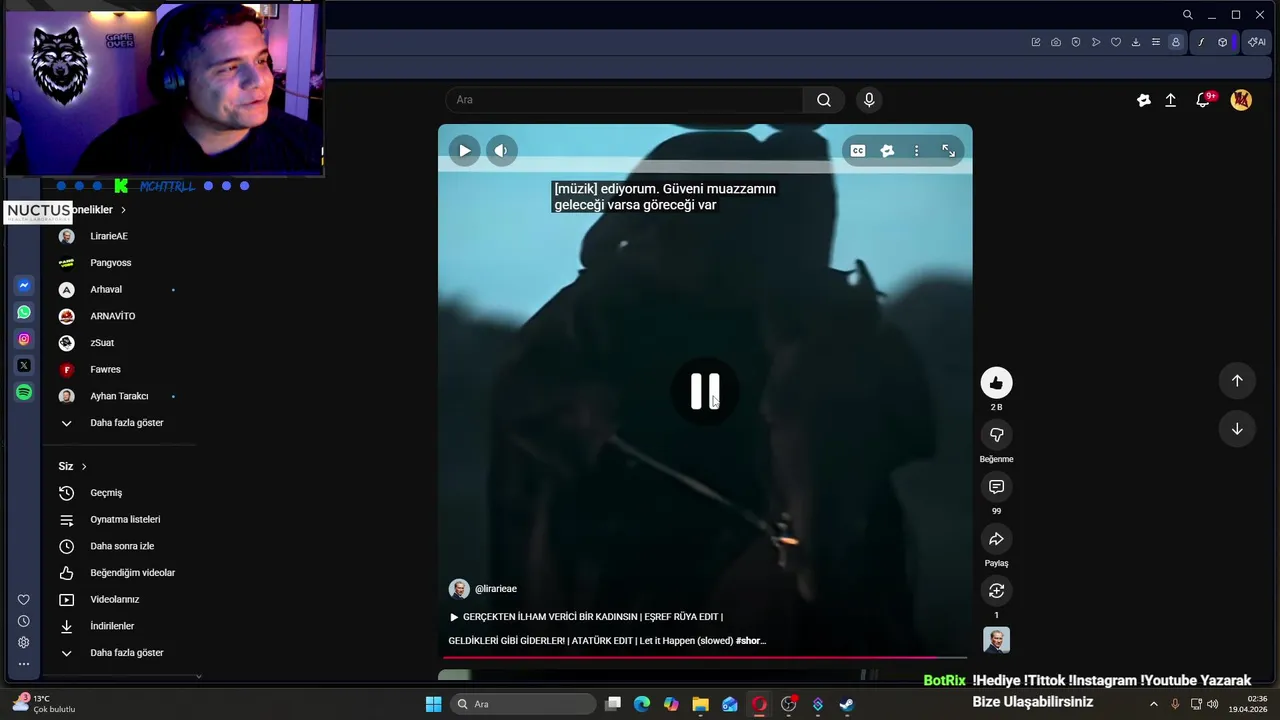Open Instagram in the Opera sidebar
Image resolution: width=1280 pixels, height=720 pixels.
pos(24,339)
